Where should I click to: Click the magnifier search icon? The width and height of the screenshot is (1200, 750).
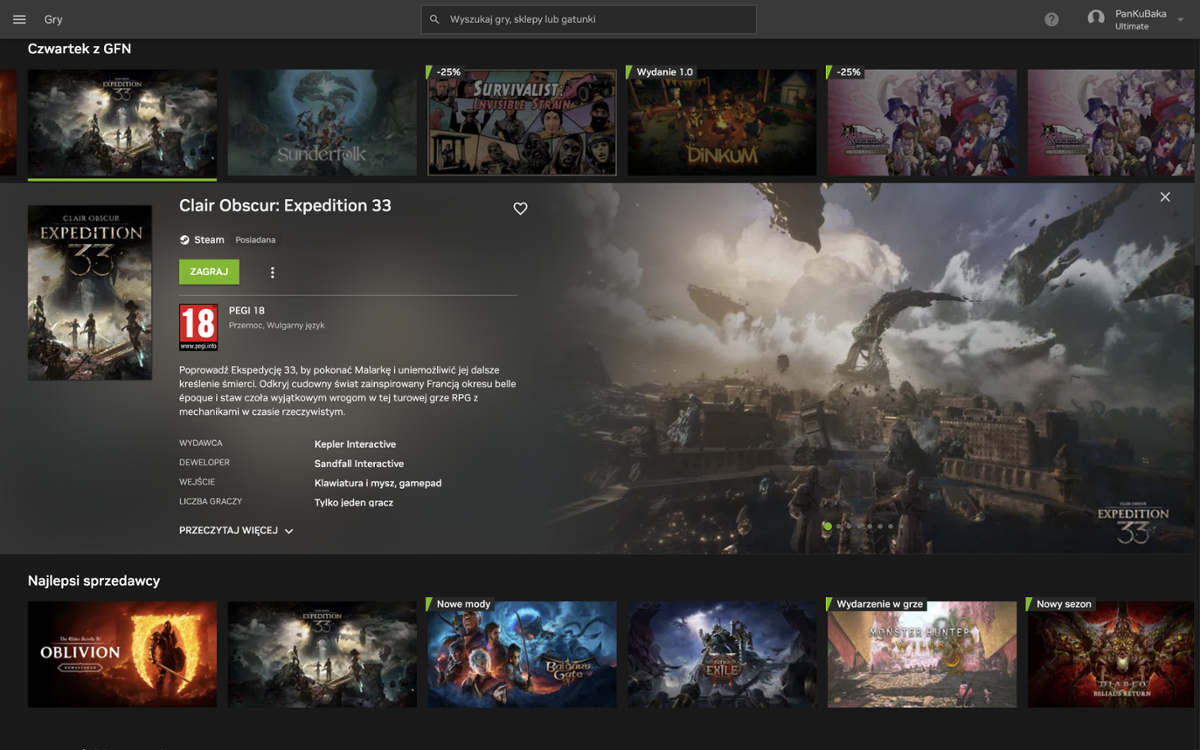pos(435,19)
